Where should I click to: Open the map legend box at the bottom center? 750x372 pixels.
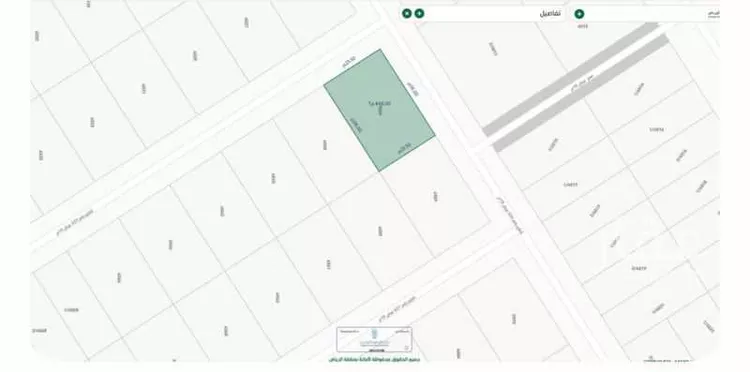374,339
